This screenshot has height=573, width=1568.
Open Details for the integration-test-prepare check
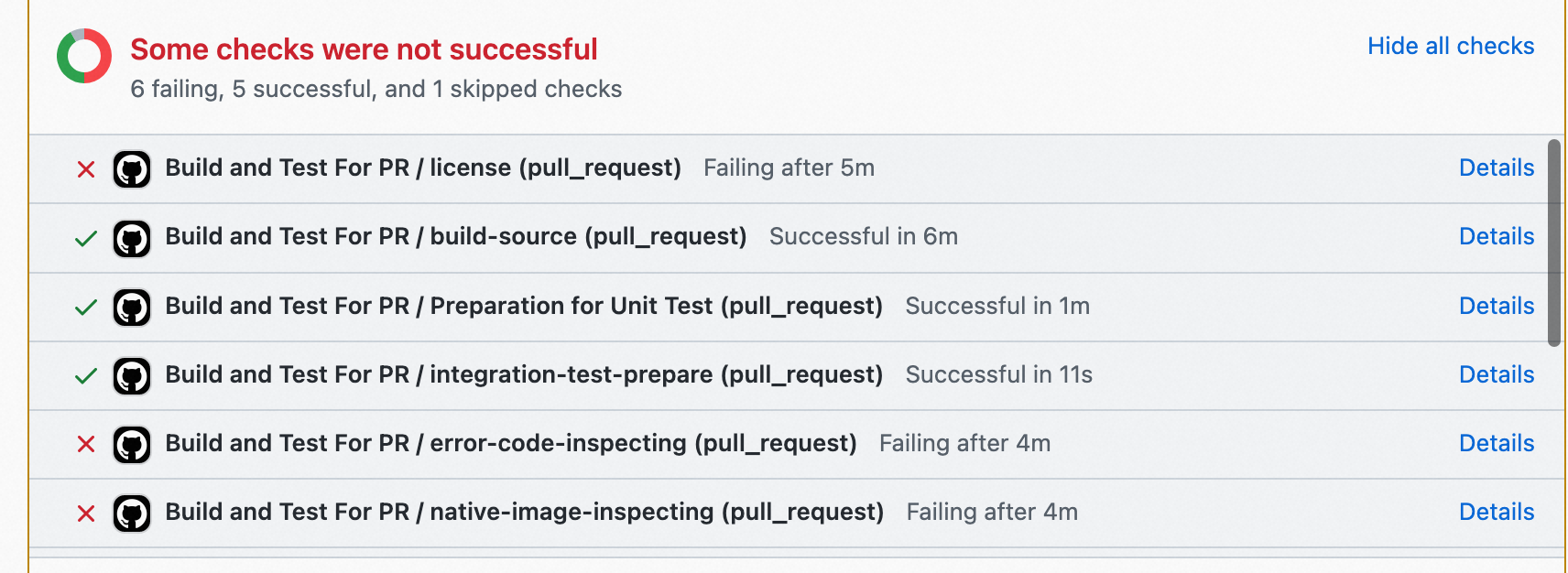1497,374
